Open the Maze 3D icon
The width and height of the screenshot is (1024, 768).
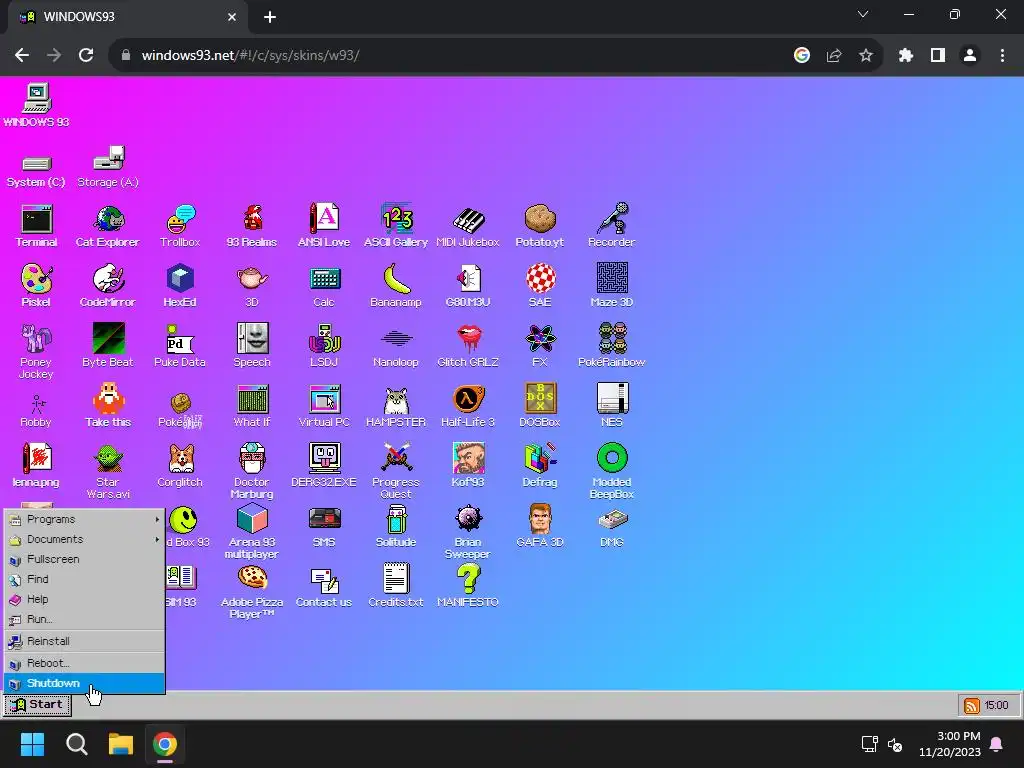[x=612, y=286]
